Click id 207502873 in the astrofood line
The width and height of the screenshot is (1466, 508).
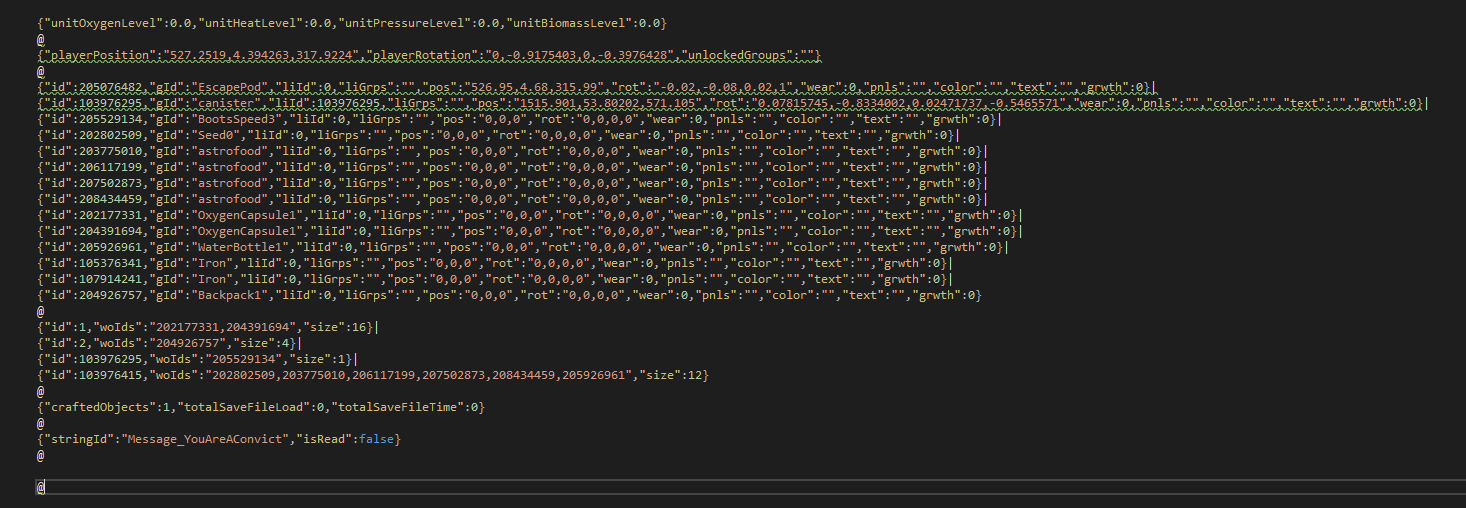[111, 183]
